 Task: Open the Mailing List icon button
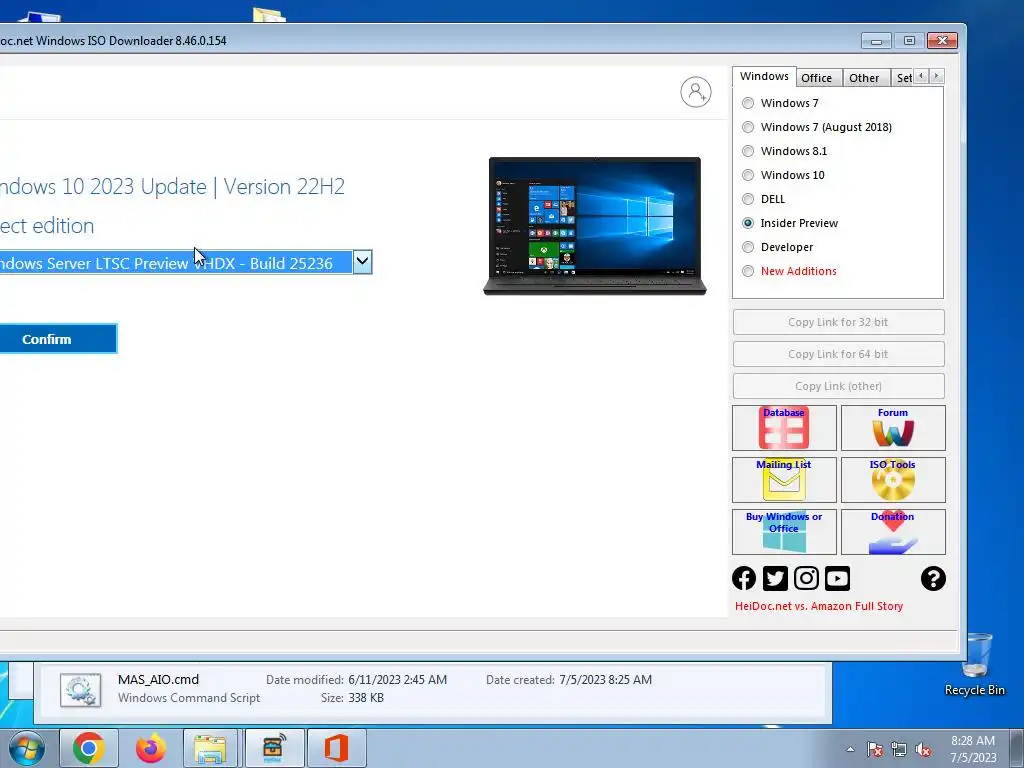784,480
